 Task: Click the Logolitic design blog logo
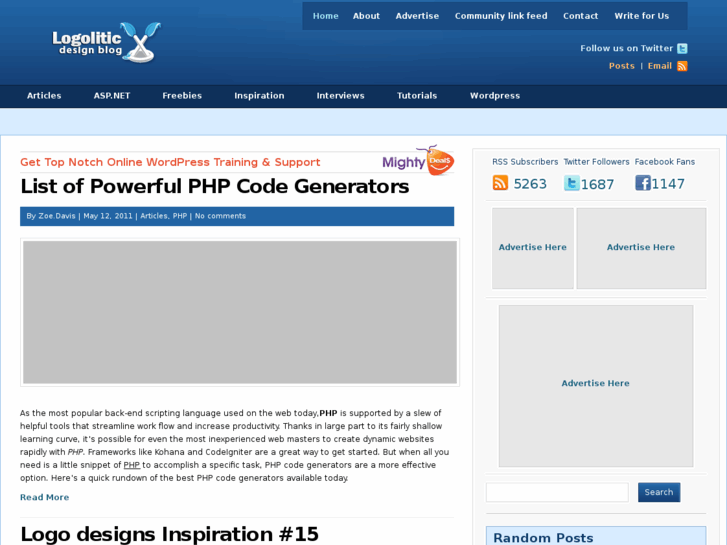pyautogui.click(x=107, y=42)
